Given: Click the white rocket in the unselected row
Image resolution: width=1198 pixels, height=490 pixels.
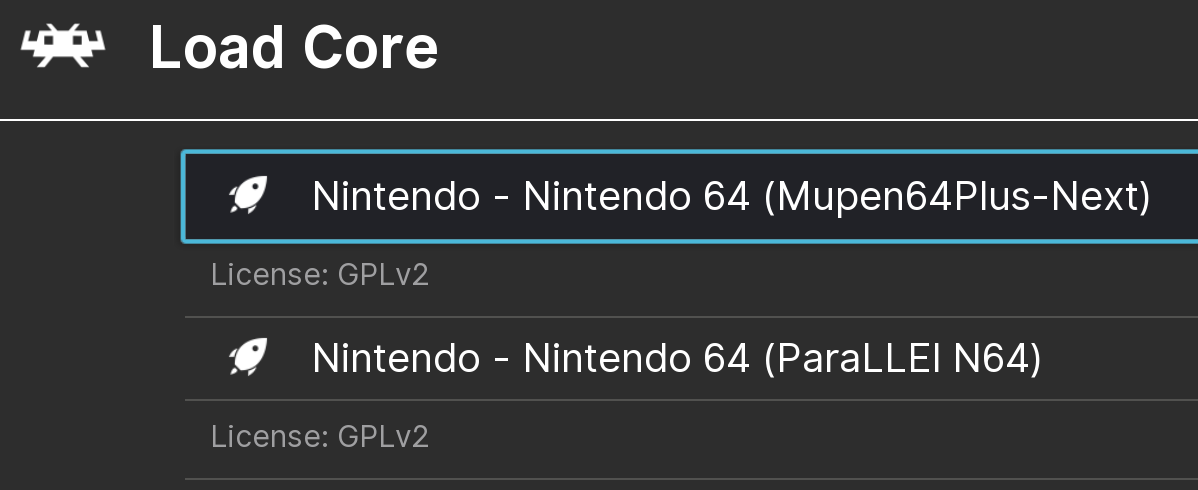Looking at the screenshot, I should click(248, 357).
